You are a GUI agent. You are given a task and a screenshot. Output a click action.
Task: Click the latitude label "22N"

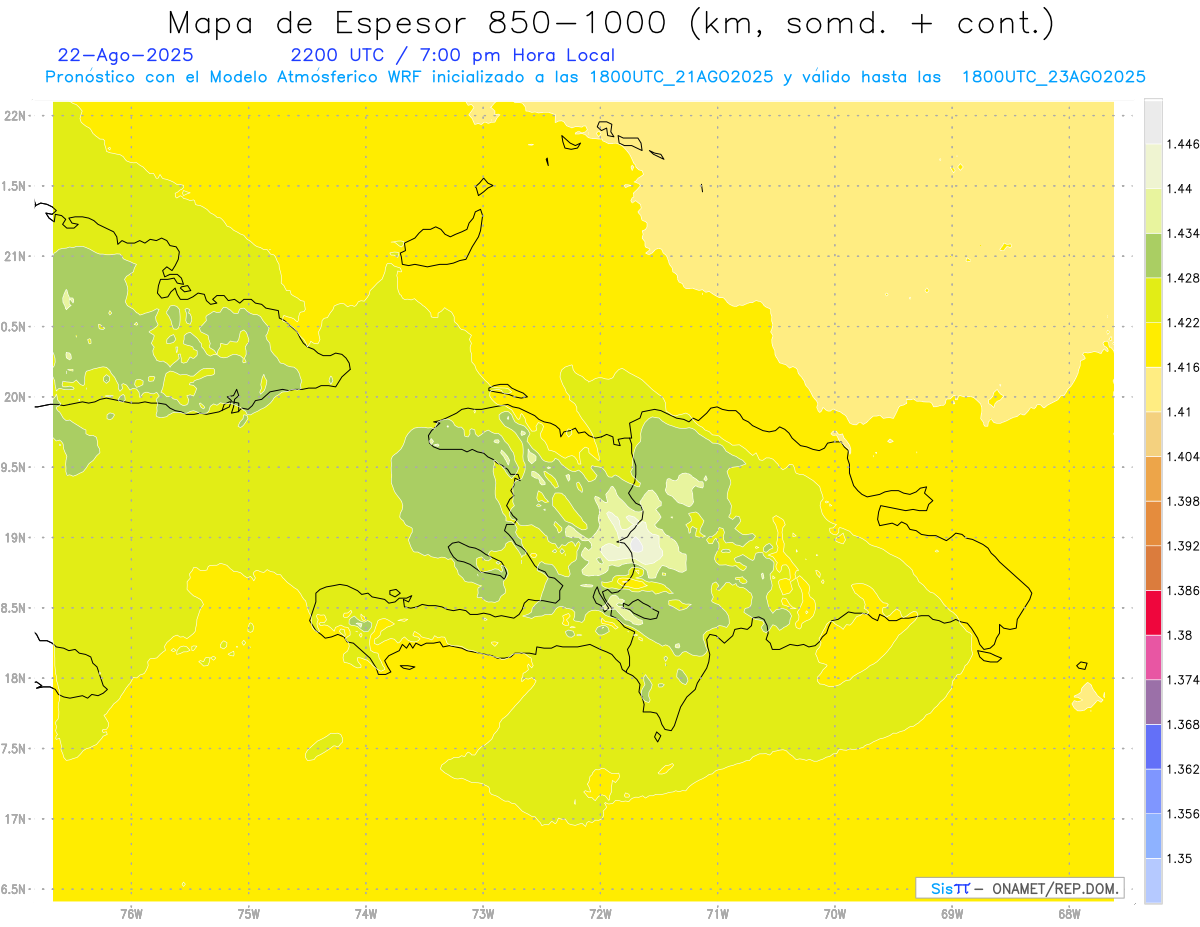click(x=15, y=116)
